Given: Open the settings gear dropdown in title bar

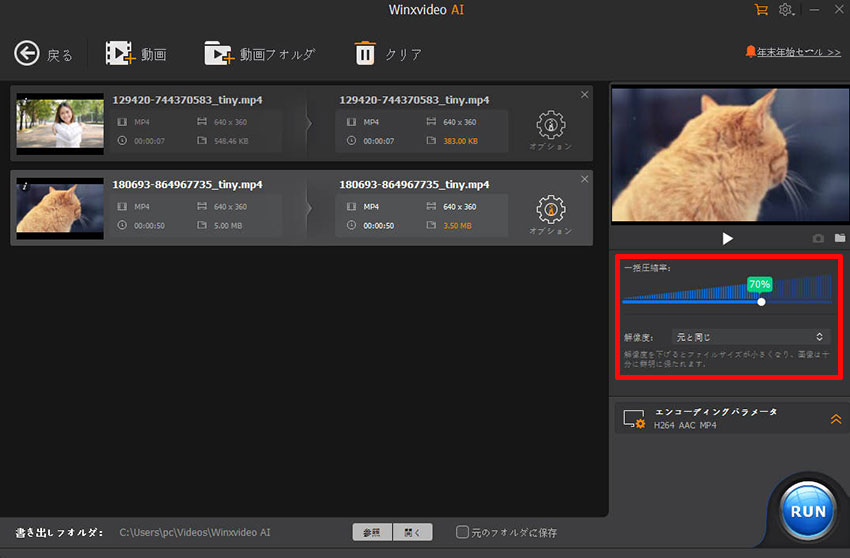Looking at the screenshot, I should point(788,10).
